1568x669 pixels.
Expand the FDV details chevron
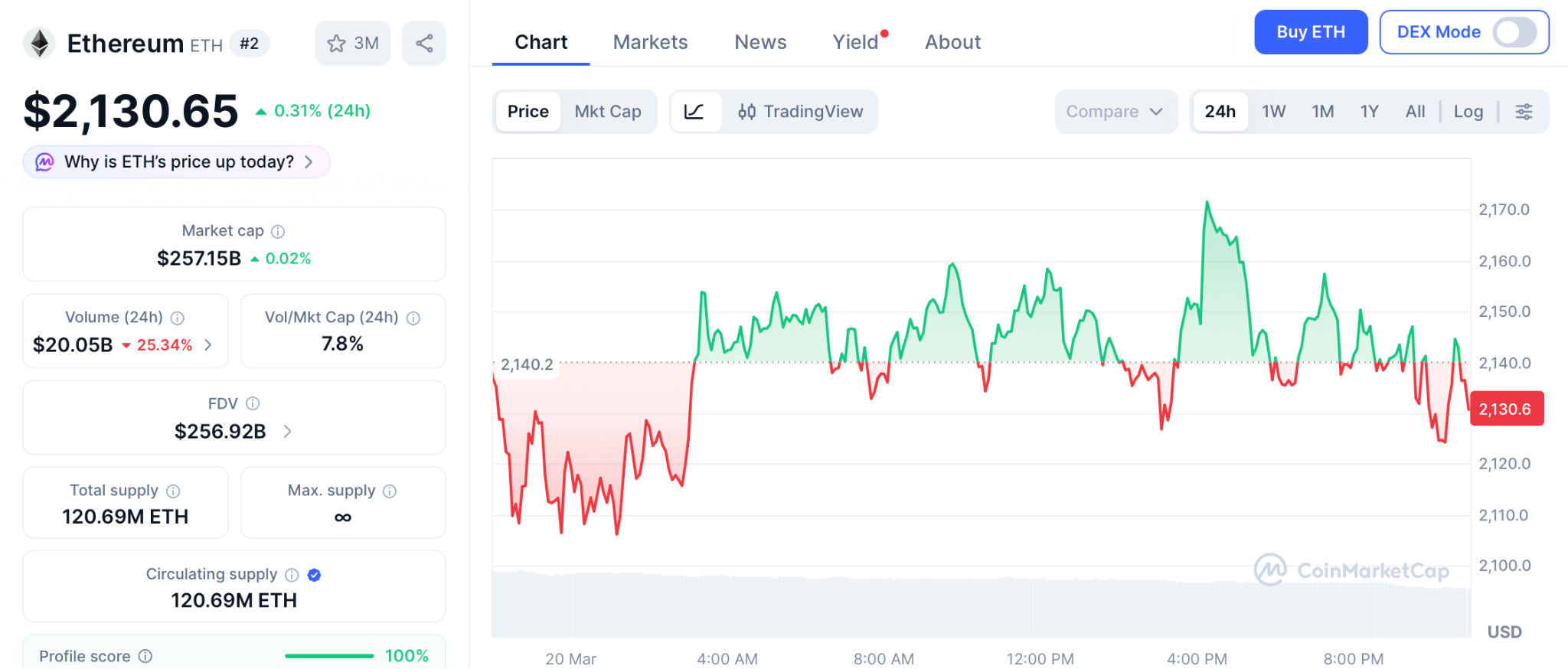(288, 432)
